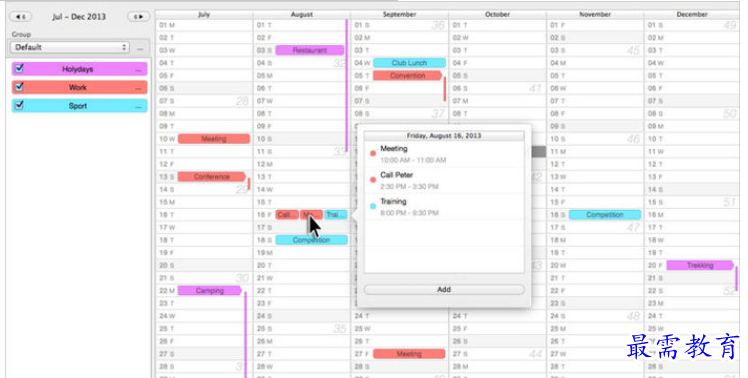The height and width of the screenshot is (378, 748).
Task: Click red dot beside popover Meeting
Action: coord(373,154)
